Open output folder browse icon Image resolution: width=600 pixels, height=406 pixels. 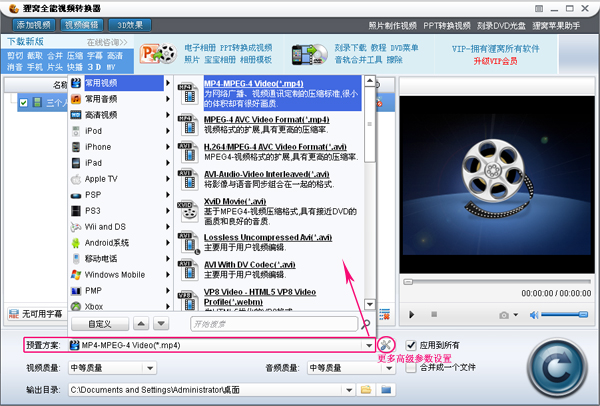[x=366, y=390]
